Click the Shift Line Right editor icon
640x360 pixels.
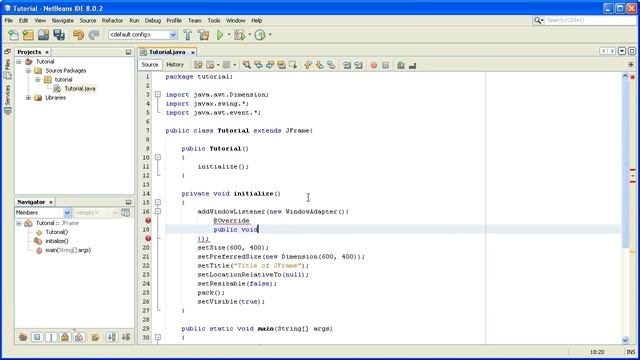(x=358, y=65)
